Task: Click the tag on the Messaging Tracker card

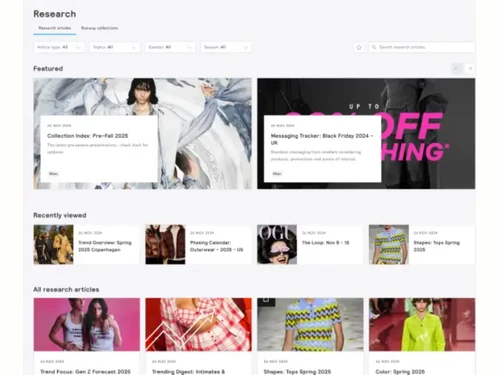Action: coord(277,174)
